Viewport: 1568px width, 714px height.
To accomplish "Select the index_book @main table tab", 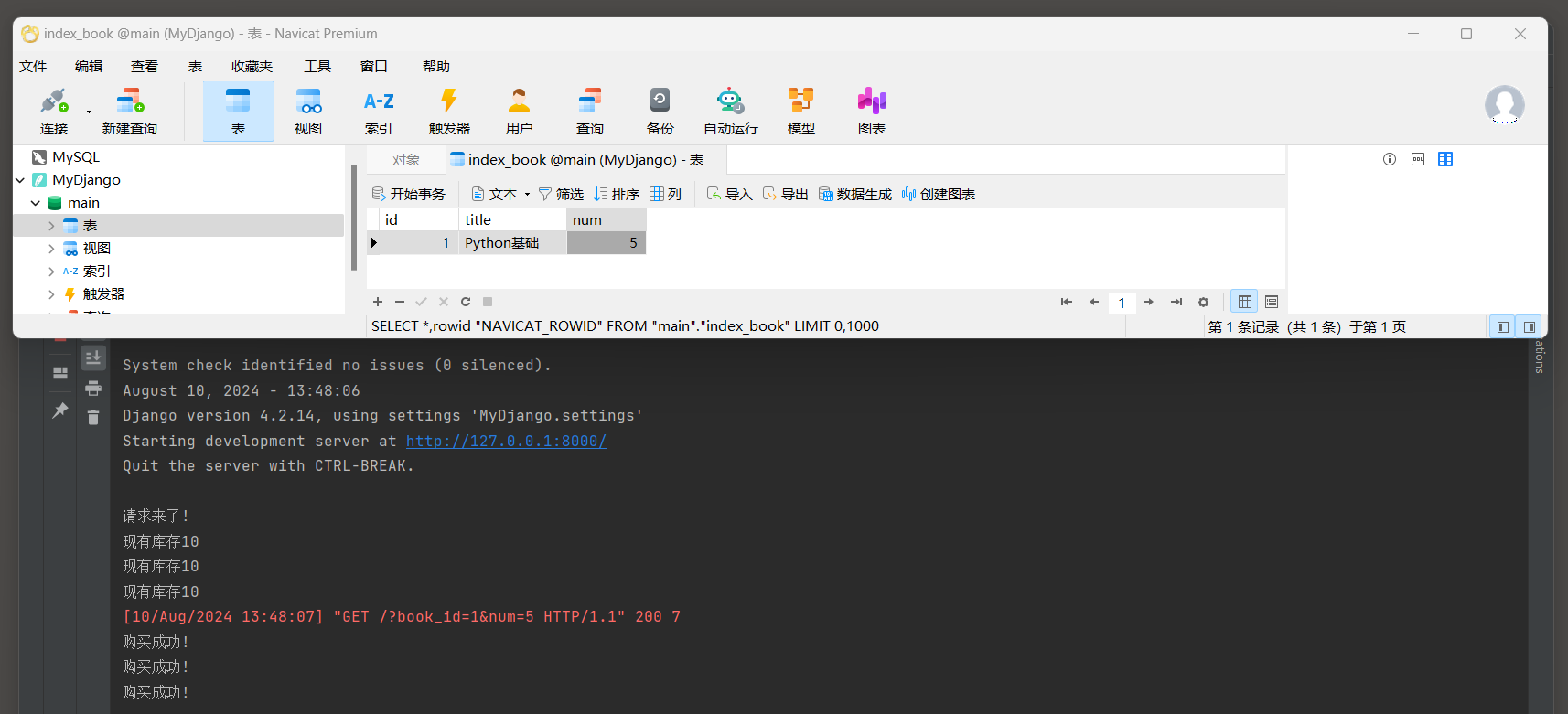I will point(585,160).
